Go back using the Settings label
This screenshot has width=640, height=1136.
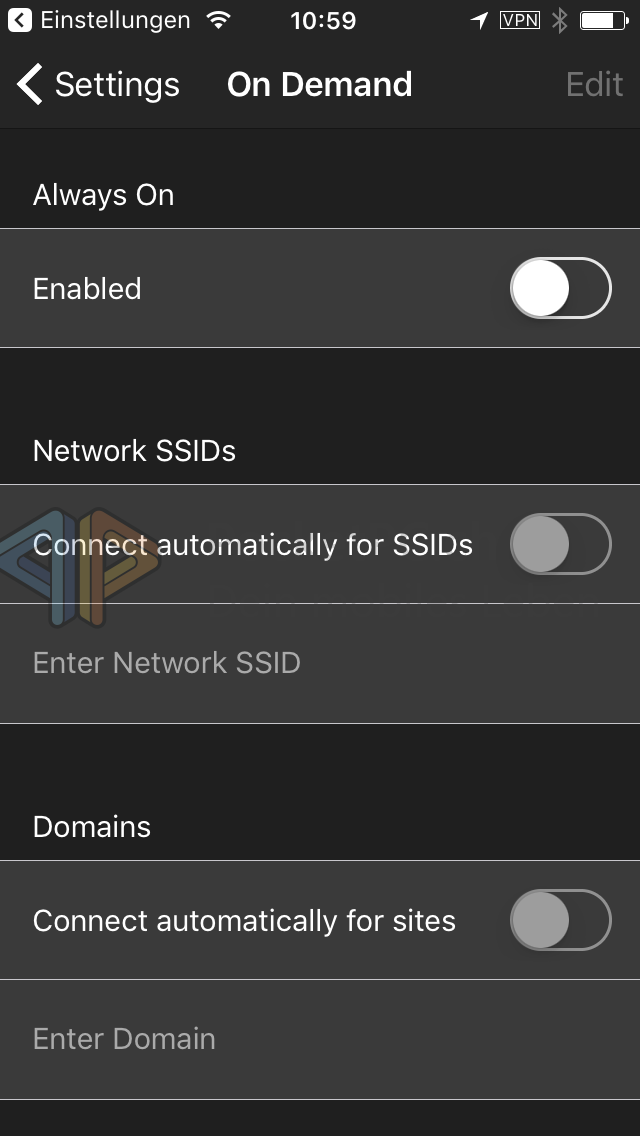pos(117,85)
